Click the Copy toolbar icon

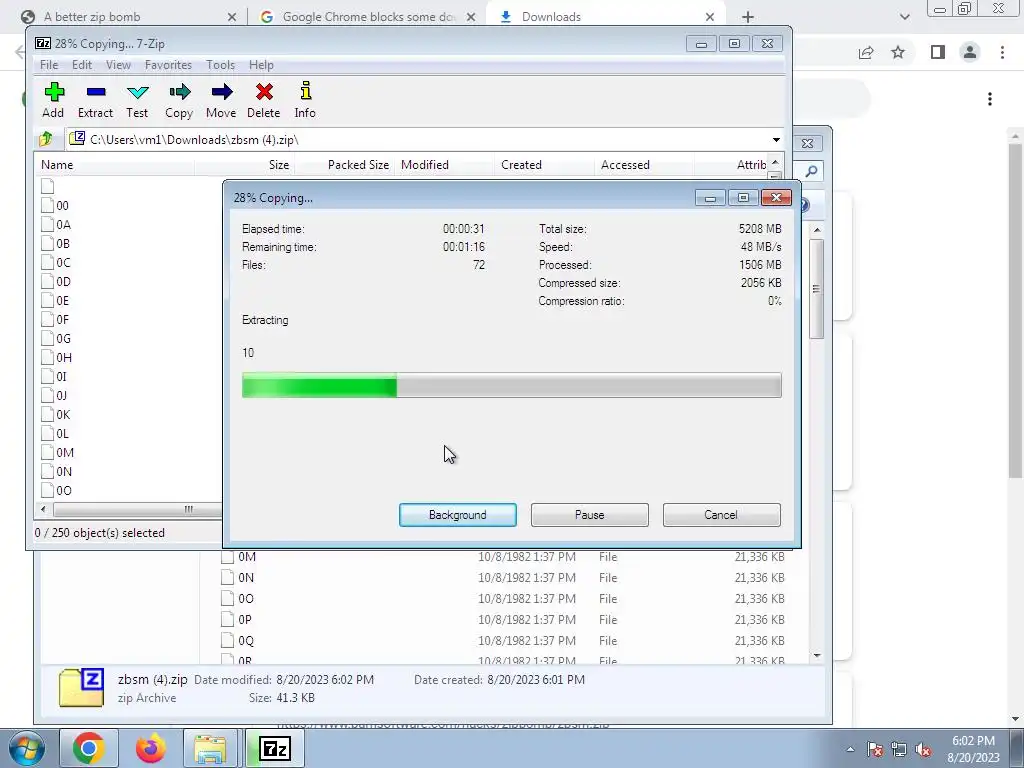tap(179, 100)
